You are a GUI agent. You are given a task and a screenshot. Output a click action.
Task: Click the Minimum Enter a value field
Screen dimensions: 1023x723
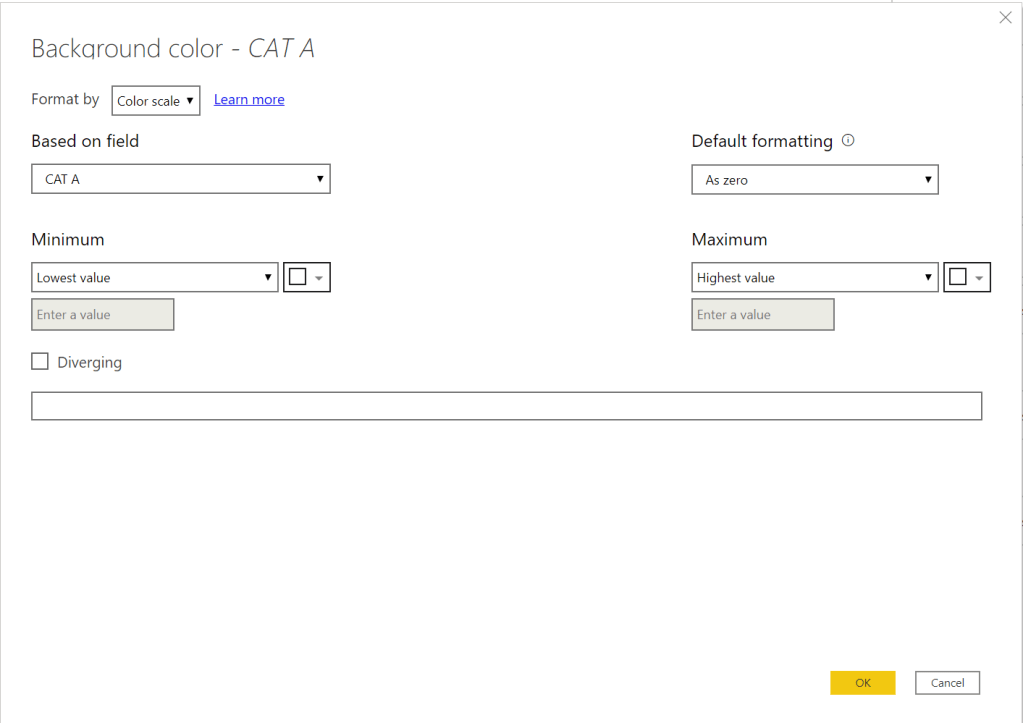coord(103,315)
